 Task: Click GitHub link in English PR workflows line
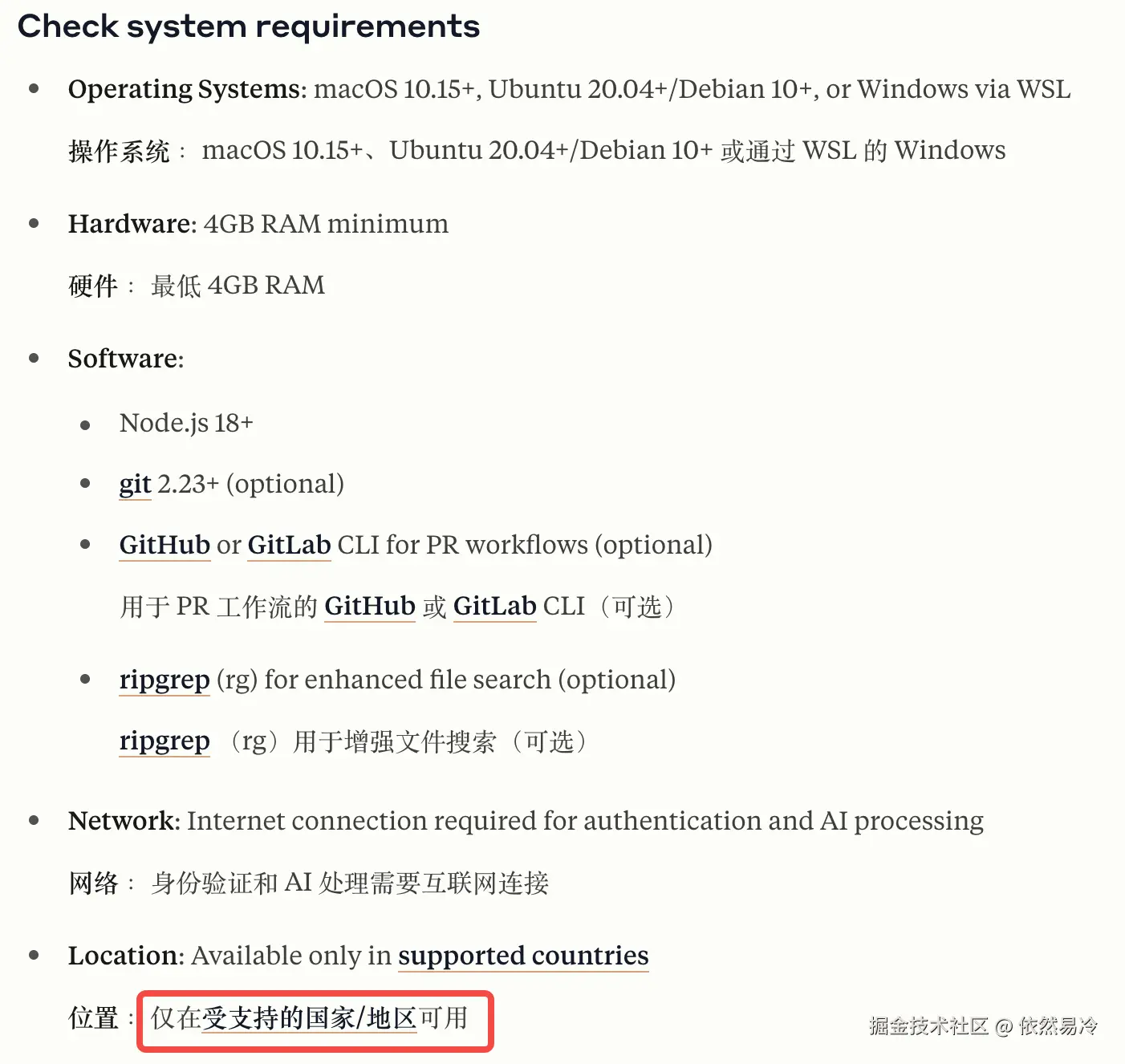coord(164,546)
